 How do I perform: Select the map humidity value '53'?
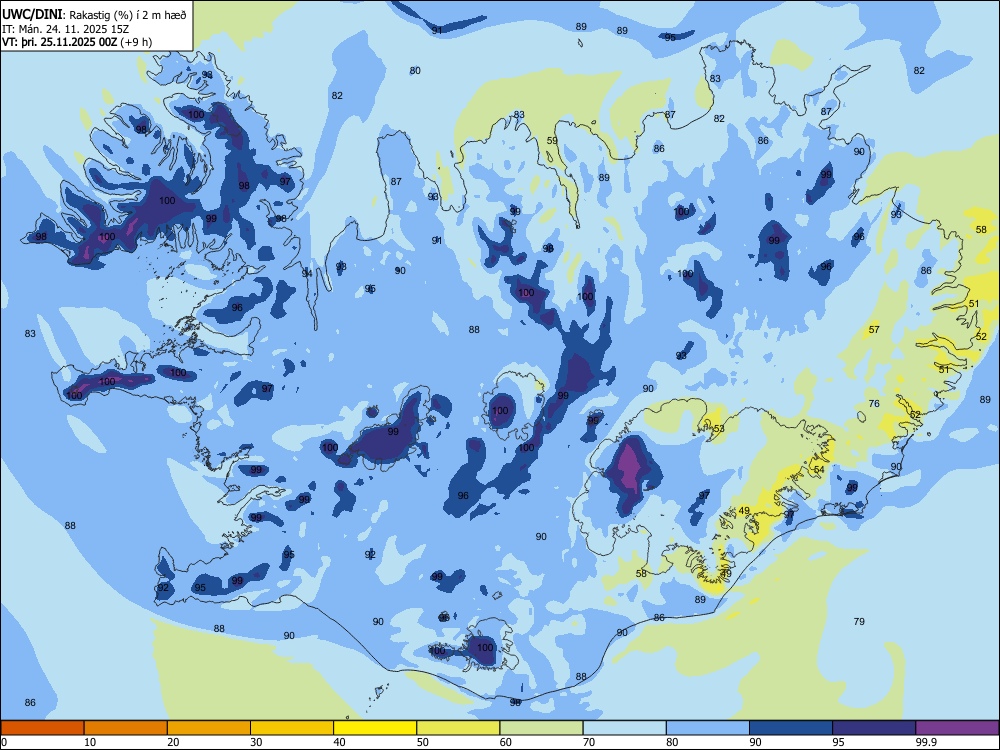(x=719, y=429)
